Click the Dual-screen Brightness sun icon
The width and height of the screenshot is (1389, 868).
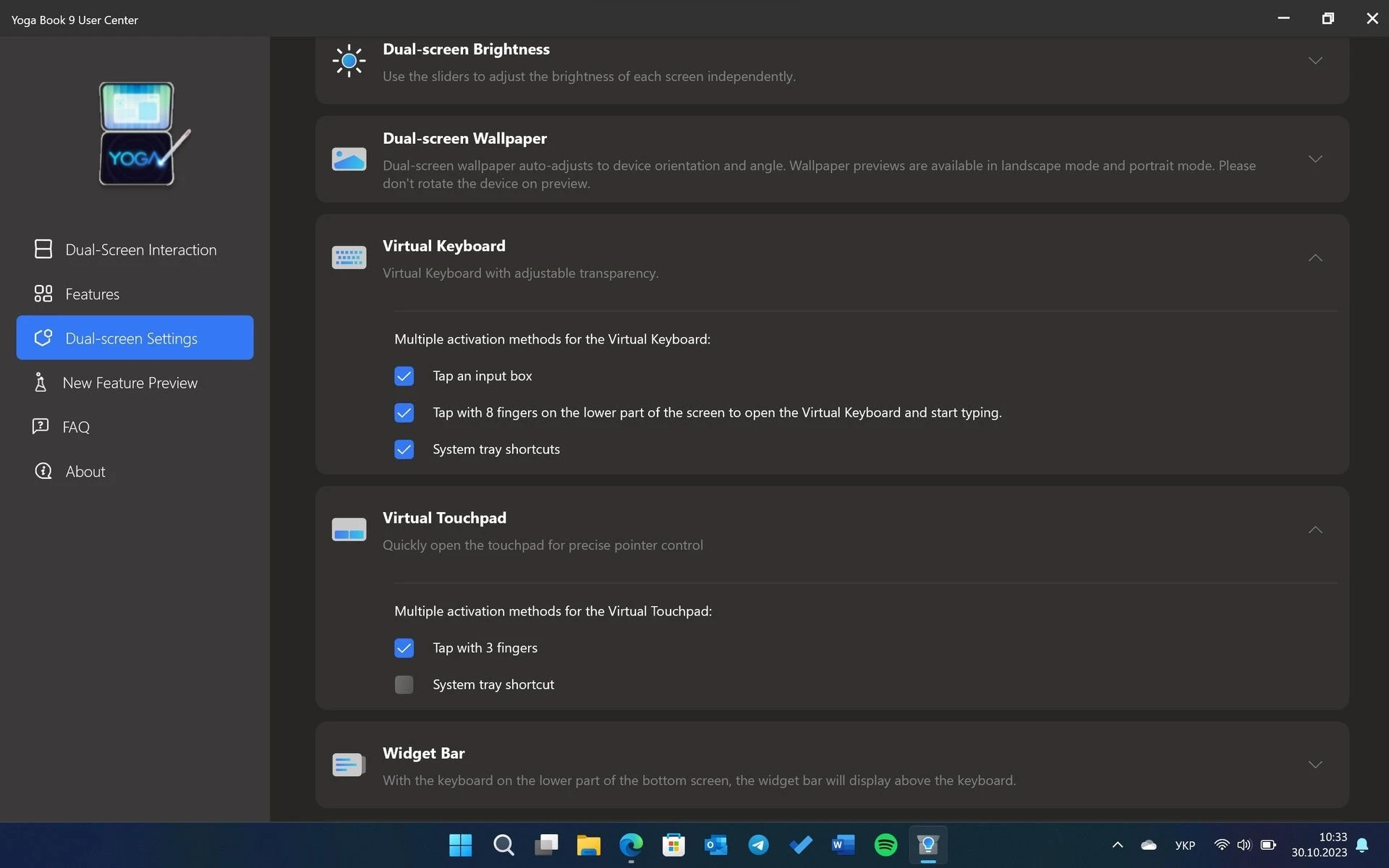click(349, 61)
